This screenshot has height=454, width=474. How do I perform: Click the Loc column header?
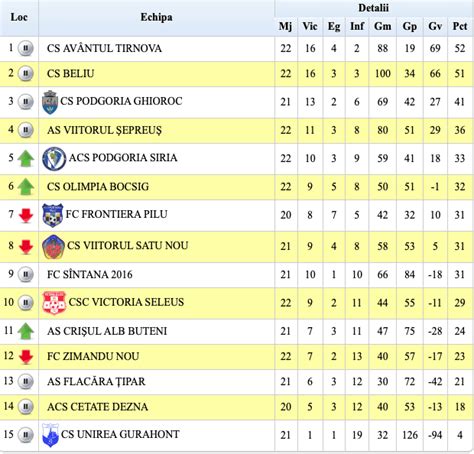19,18
